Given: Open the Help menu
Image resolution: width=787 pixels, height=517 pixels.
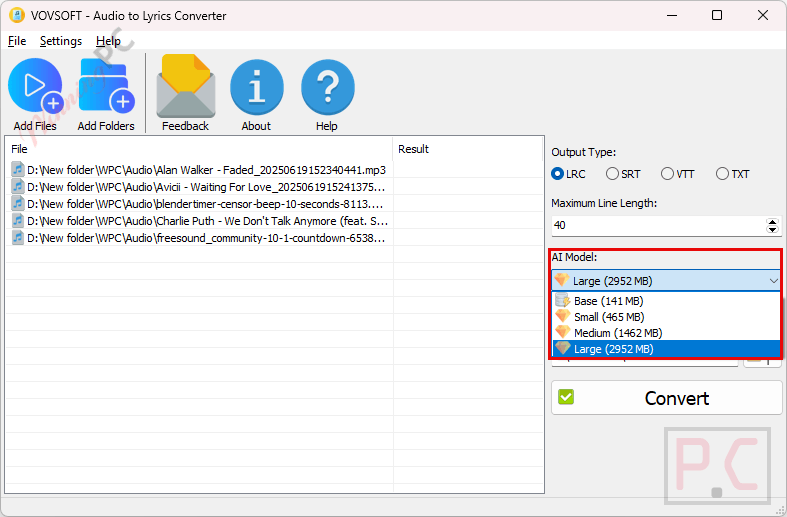Looking at the screenshot, I should pyautogui.click(x=108, y=41).
